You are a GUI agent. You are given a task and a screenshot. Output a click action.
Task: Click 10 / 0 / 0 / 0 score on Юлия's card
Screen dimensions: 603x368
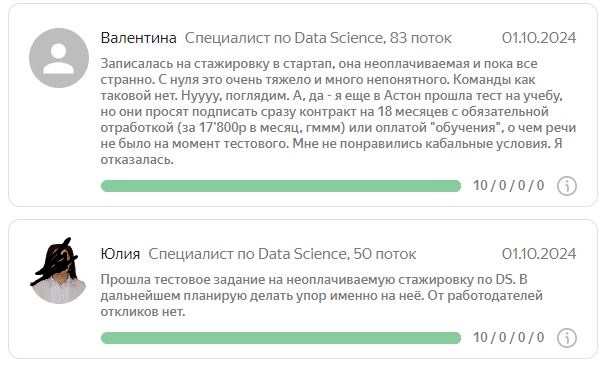click(508, 337)
